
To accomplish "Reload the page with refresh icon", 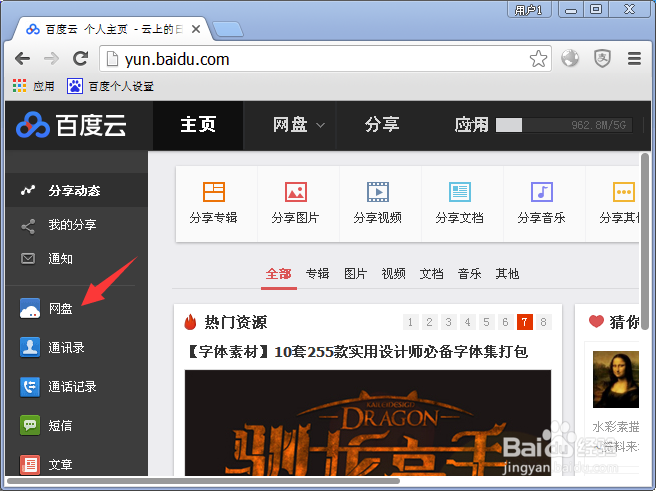I will 80,59.
